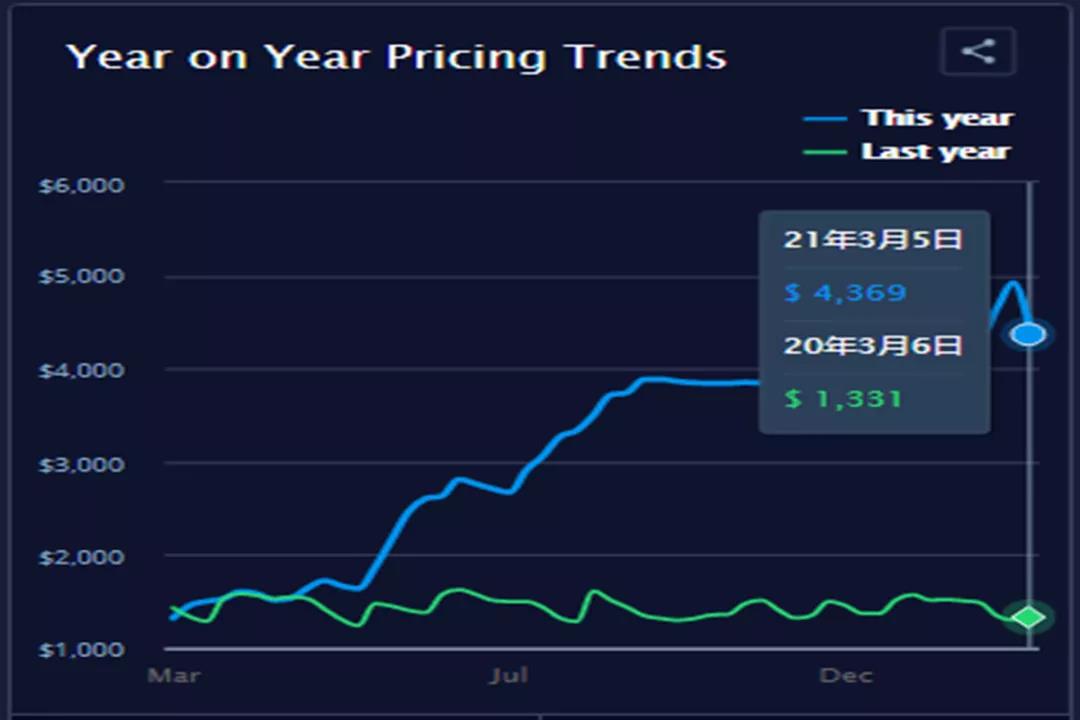This screenshot has height=720, width=1080.
Task: Select the blue circular data point marker
Action: [x=1028, y=335]
